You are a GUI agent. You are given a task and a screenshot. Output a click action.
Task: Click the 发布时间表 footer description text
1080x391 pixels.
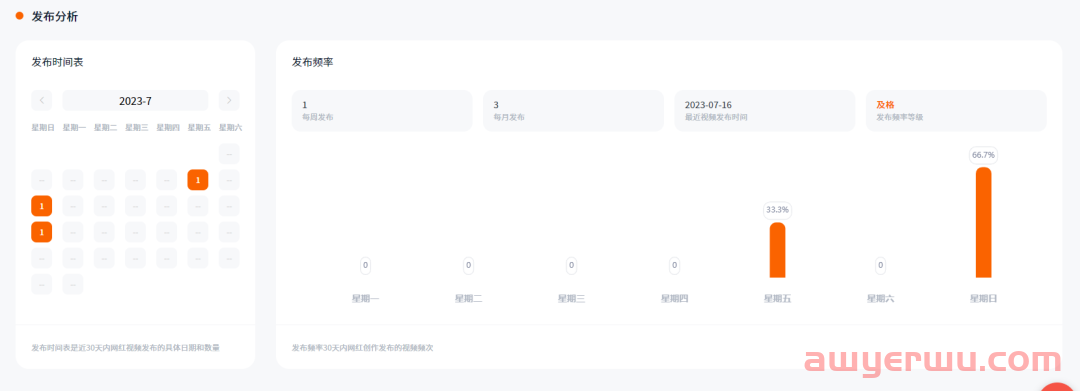[125, 348]
